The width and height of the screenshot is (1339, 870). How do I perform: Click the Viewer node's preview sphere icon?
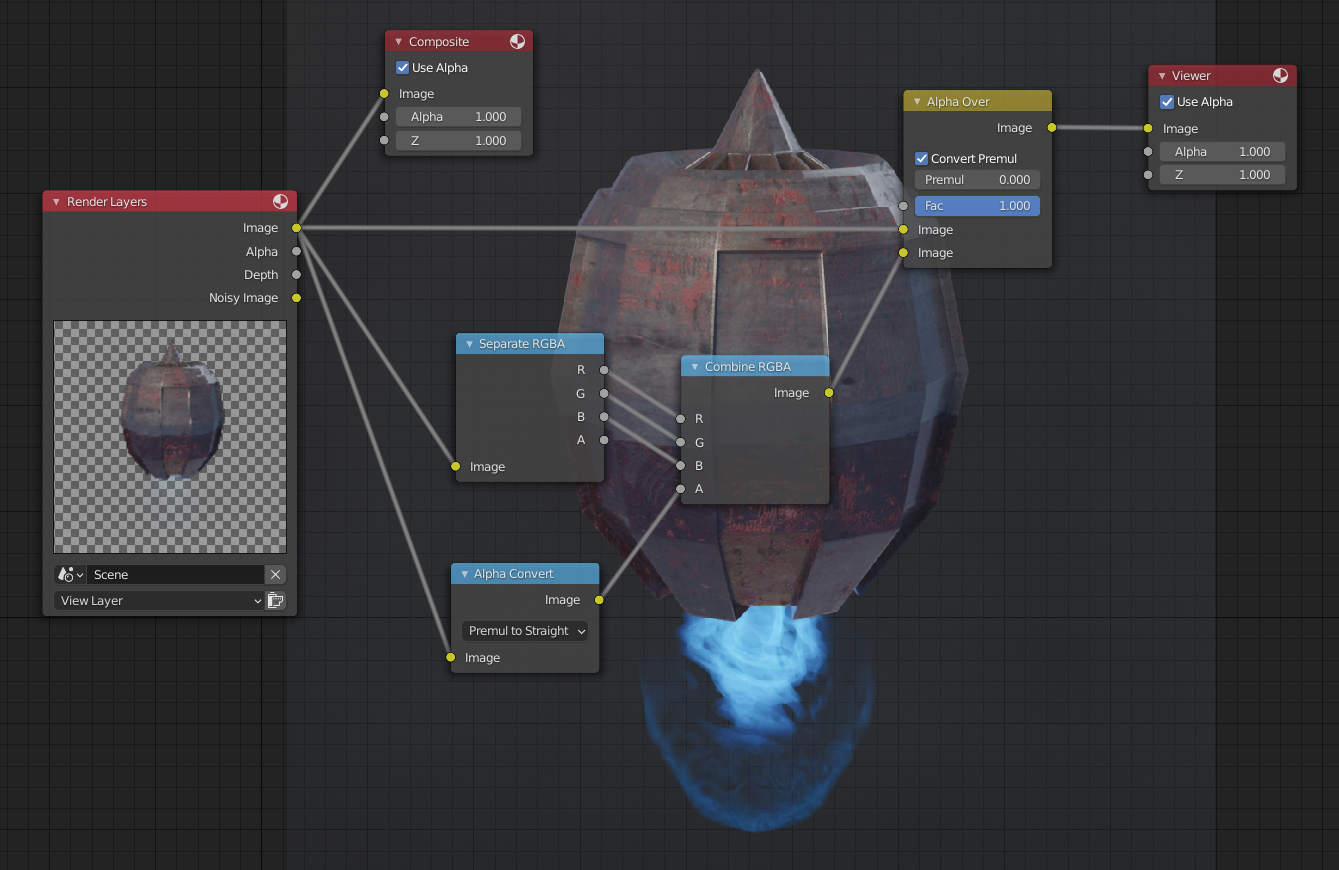click(1281, 76)
